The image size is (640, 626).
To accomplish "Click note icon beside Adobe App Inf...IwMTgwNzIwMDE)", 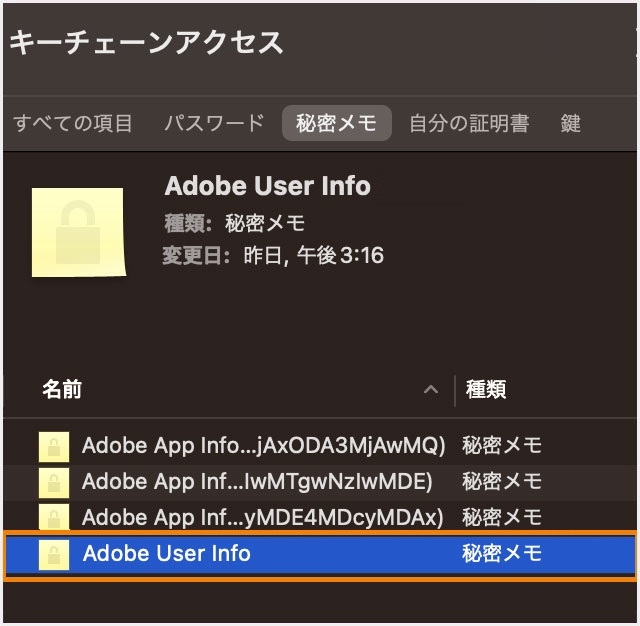I will pos(54,482).
